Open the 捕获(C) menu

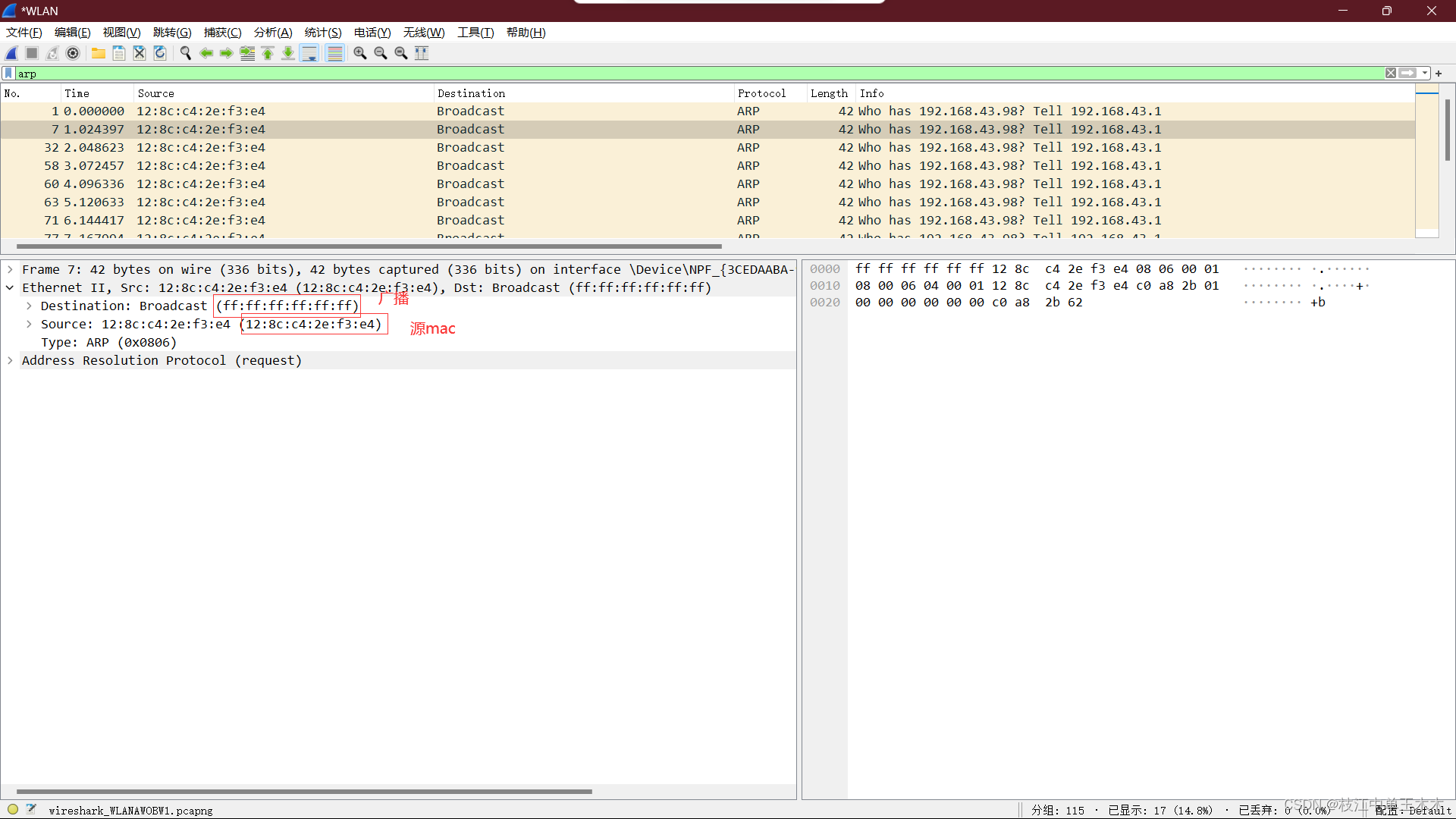tap(223, 33)
